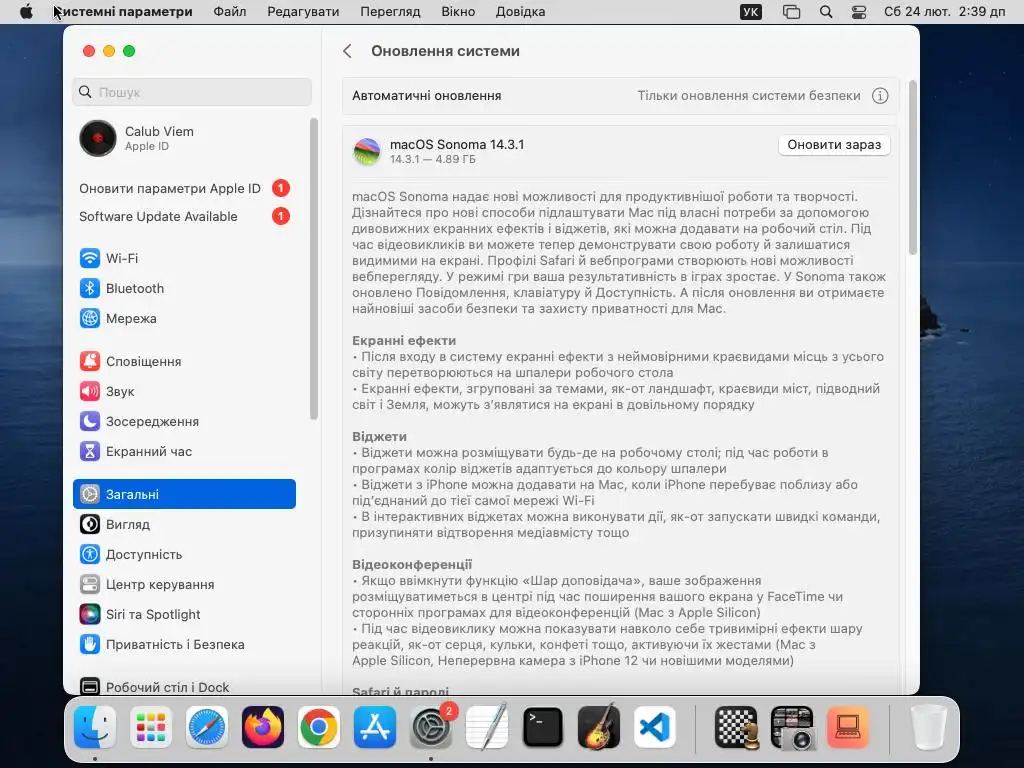Viewport: 1024px width, 768px height.
Task: Launch Safari from the Dock
Action: point(207,727)
